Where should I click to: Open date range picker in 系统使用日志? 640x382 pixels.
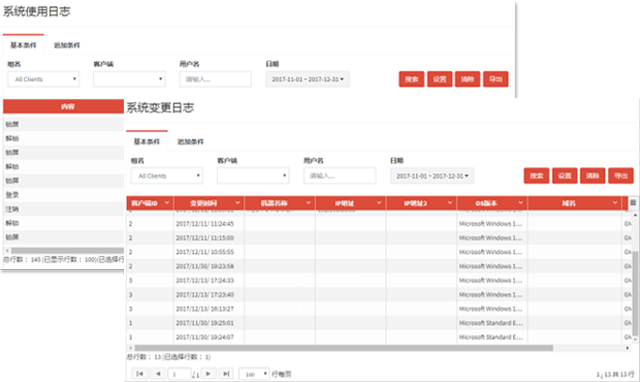click(x=308, y=79)
